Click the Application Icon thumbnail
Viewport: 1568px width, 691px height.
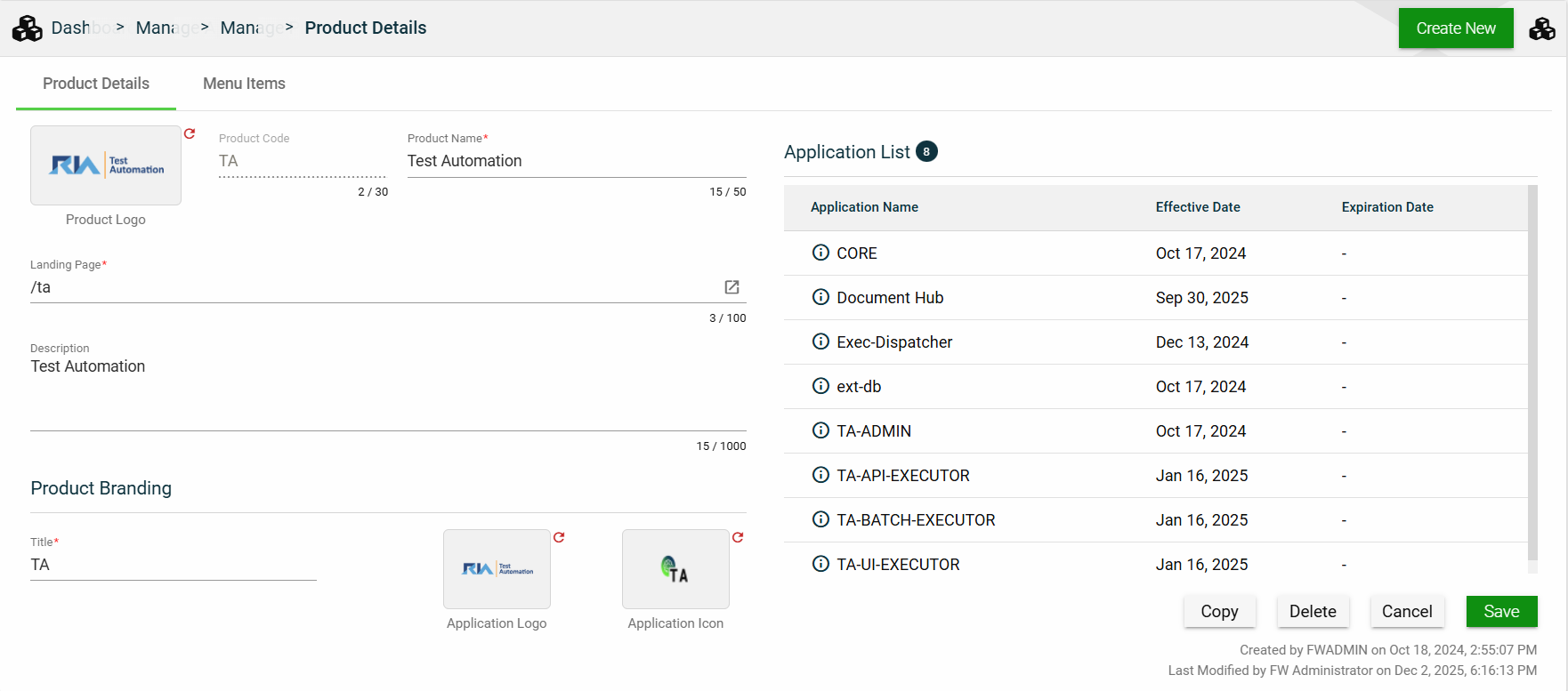coord(675,569)
